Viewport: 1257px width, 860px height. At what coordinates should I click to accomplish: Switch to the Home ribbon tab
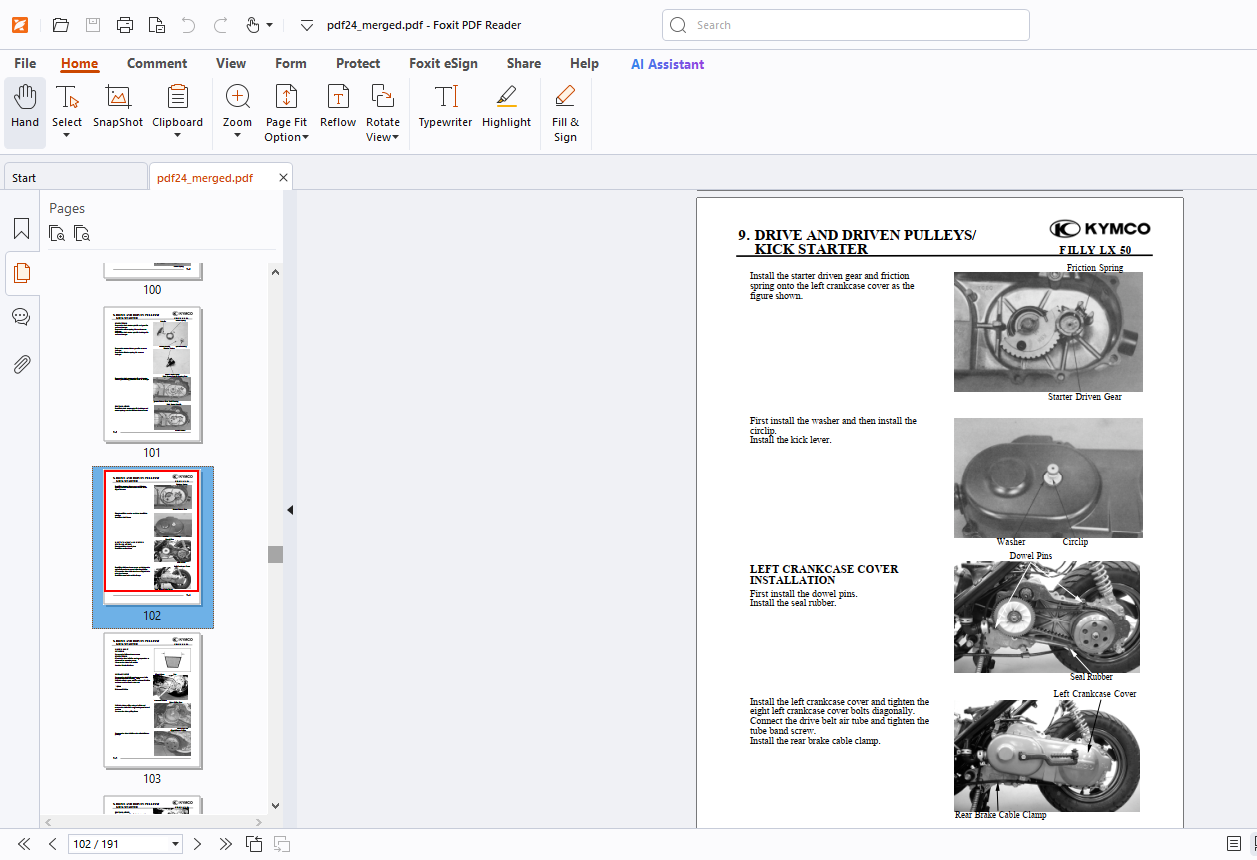click(x=79, y=63)
